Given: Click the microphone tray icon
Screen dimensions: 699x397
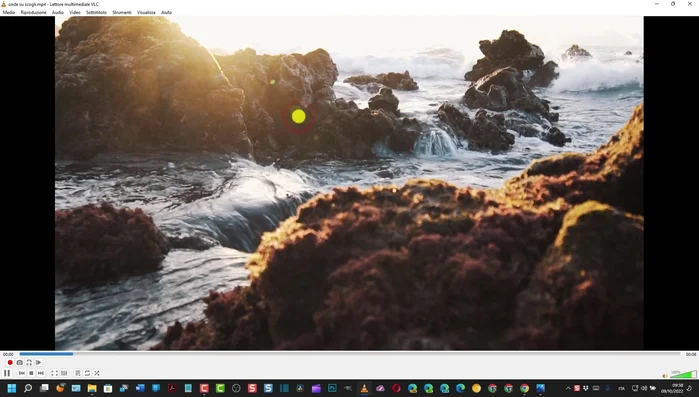Looking at the screenshot, I should tap(607, 389).
